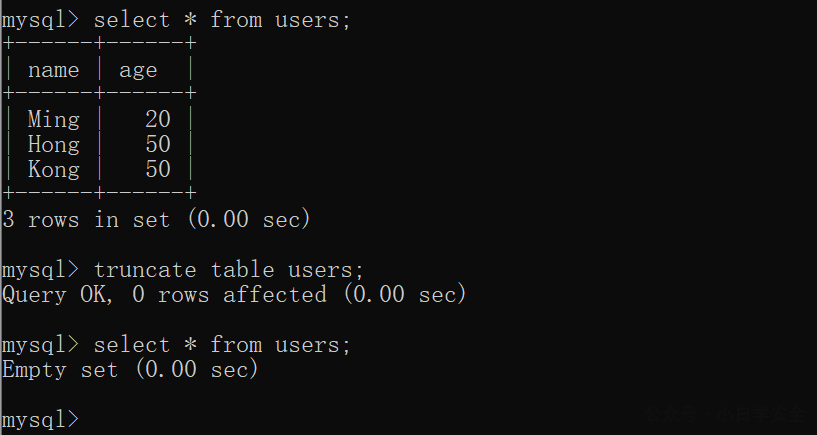Click the age value 20 for Ming
The image size is (817, 435).
[x=158, y=119]
